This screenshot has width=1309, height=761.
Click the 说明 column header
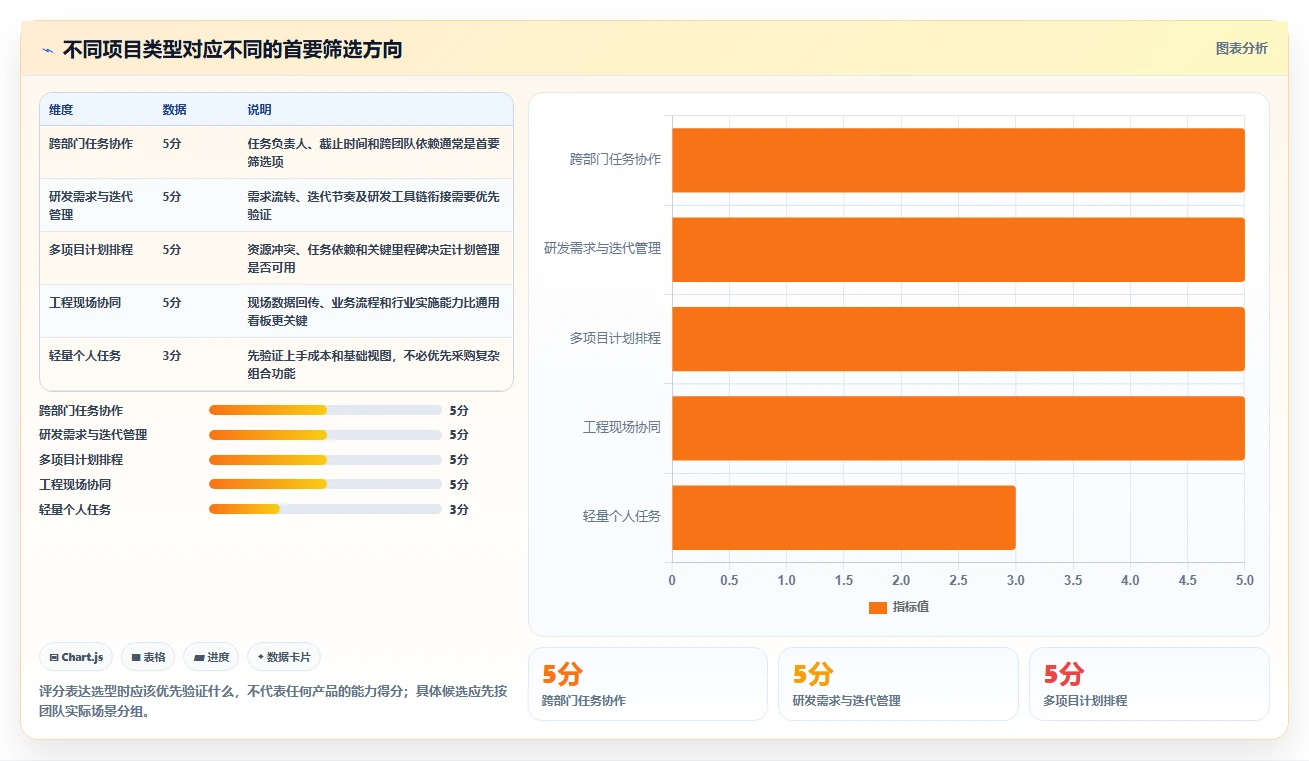click(259, 110)
